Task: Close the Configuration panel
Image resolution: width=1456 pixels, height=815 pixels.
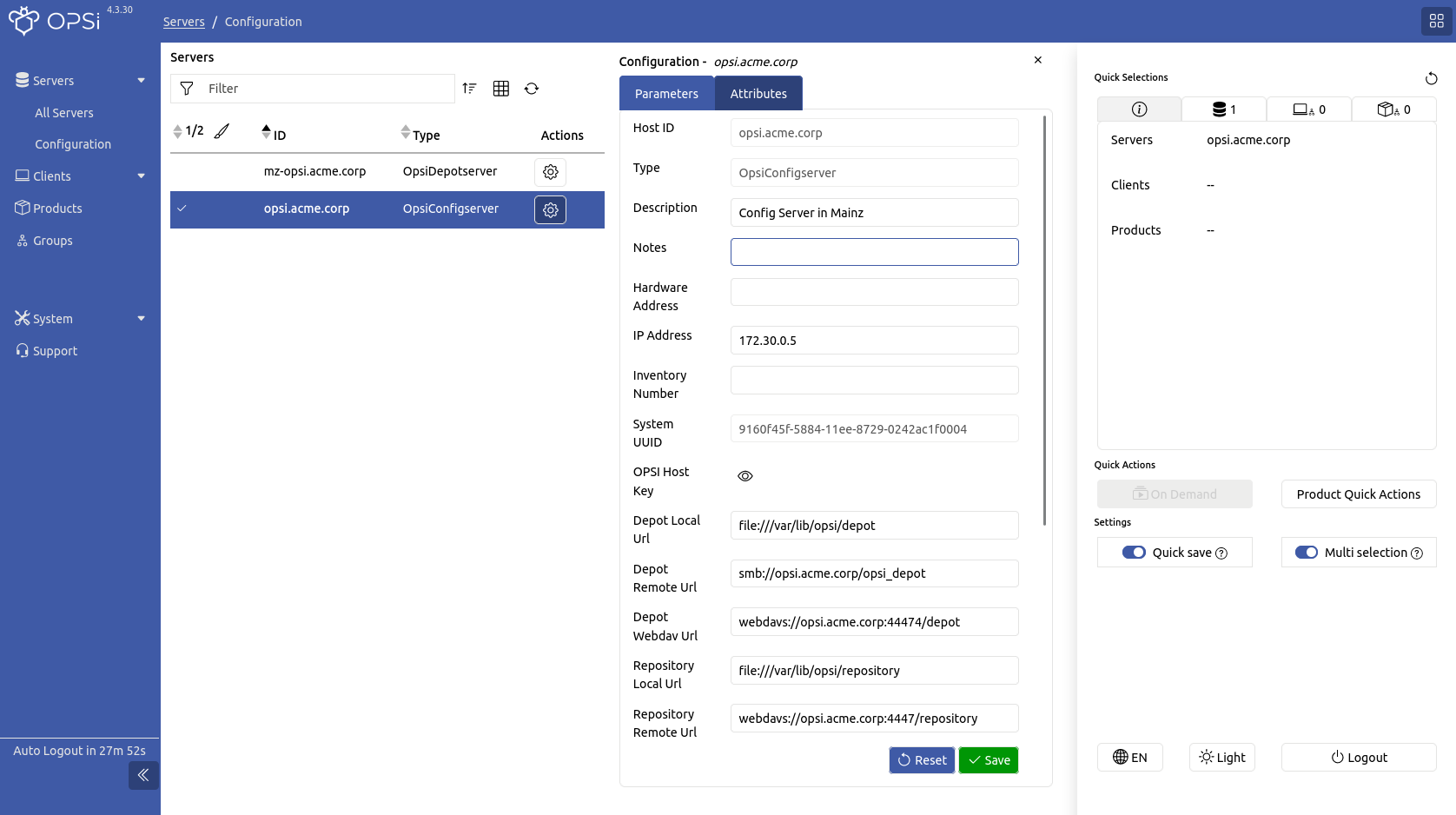Action: (1037, 60)
